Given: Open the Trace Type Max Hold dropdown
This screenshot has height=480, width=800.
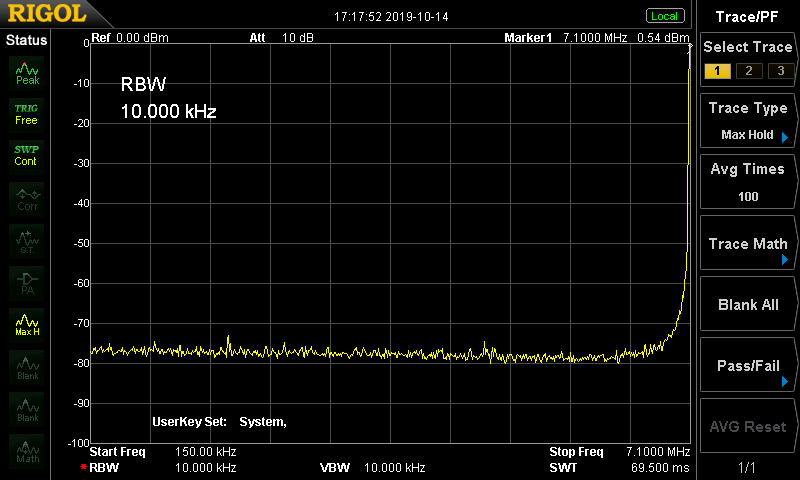Looking at the screenshot, I should pyautogui.click(x=748, y=121).
